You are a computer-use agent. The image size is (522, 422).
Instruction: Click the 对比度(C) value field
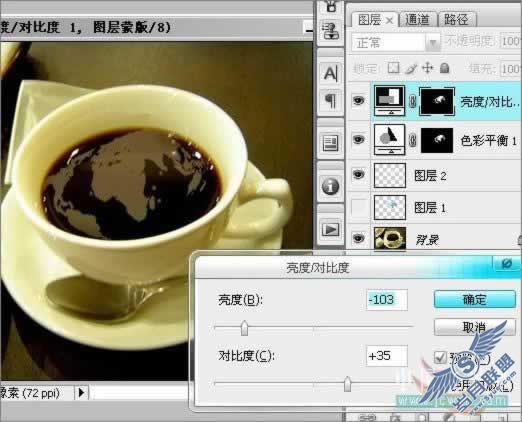tap(387, 356)
